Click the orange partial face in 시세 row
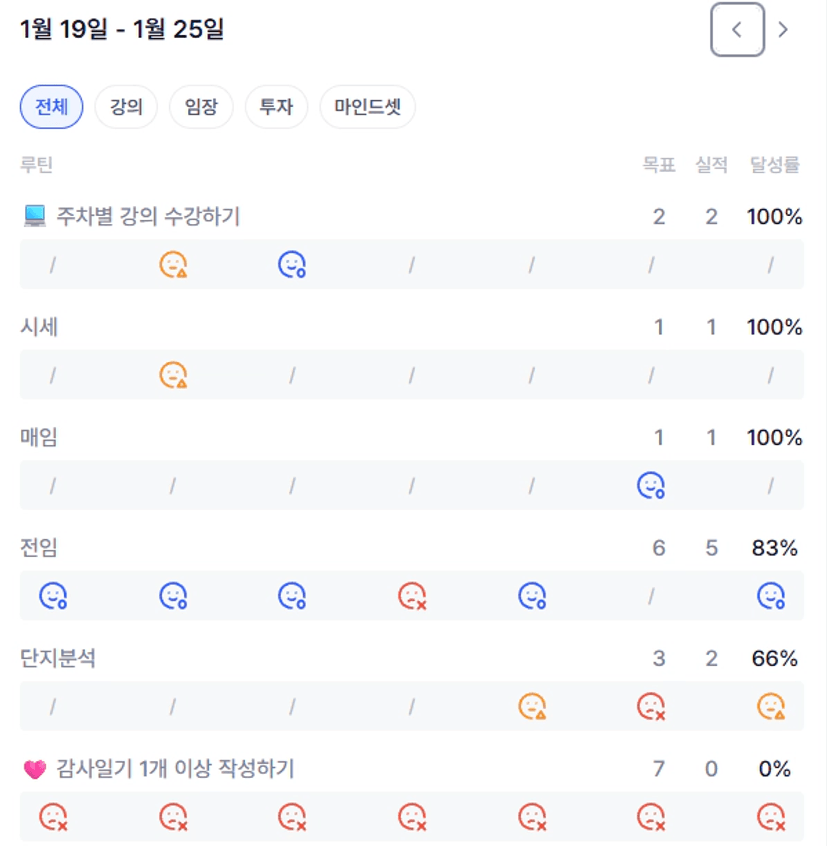The image size is (827, 846). 173,376
